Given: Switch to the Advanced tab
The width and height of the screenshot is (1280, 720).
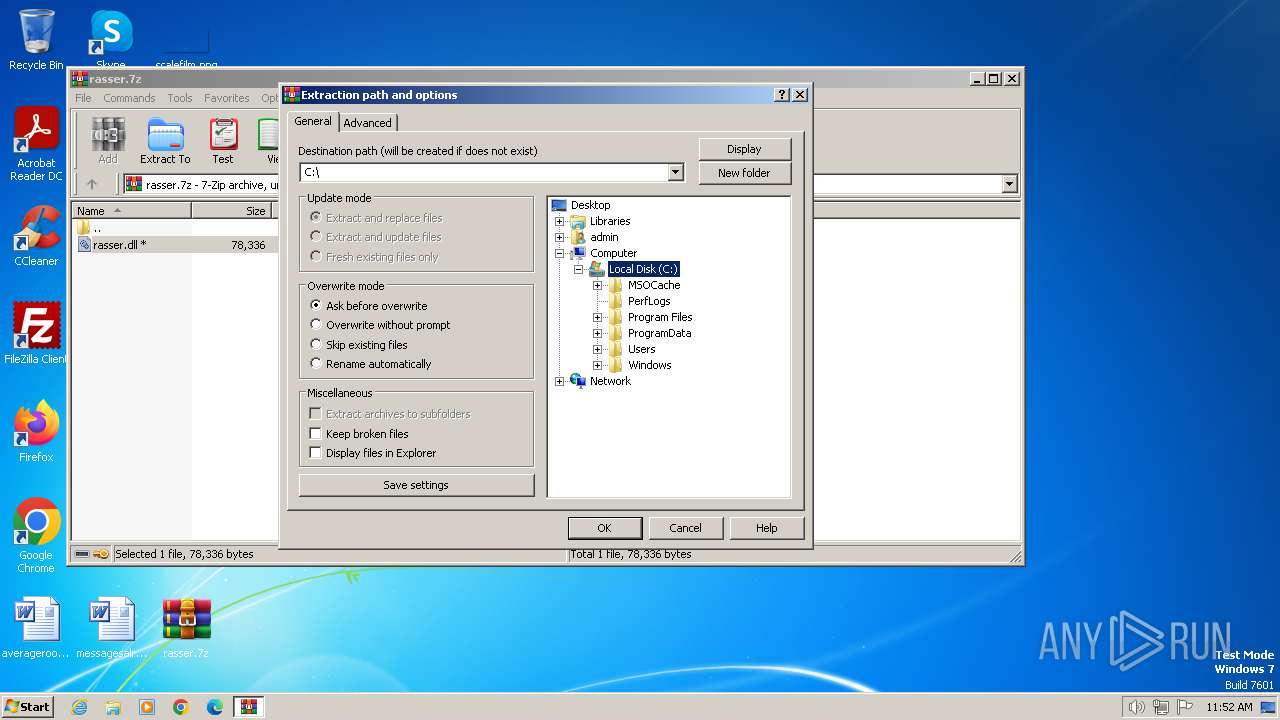Looking at the screenshot, I should (368, 123).
